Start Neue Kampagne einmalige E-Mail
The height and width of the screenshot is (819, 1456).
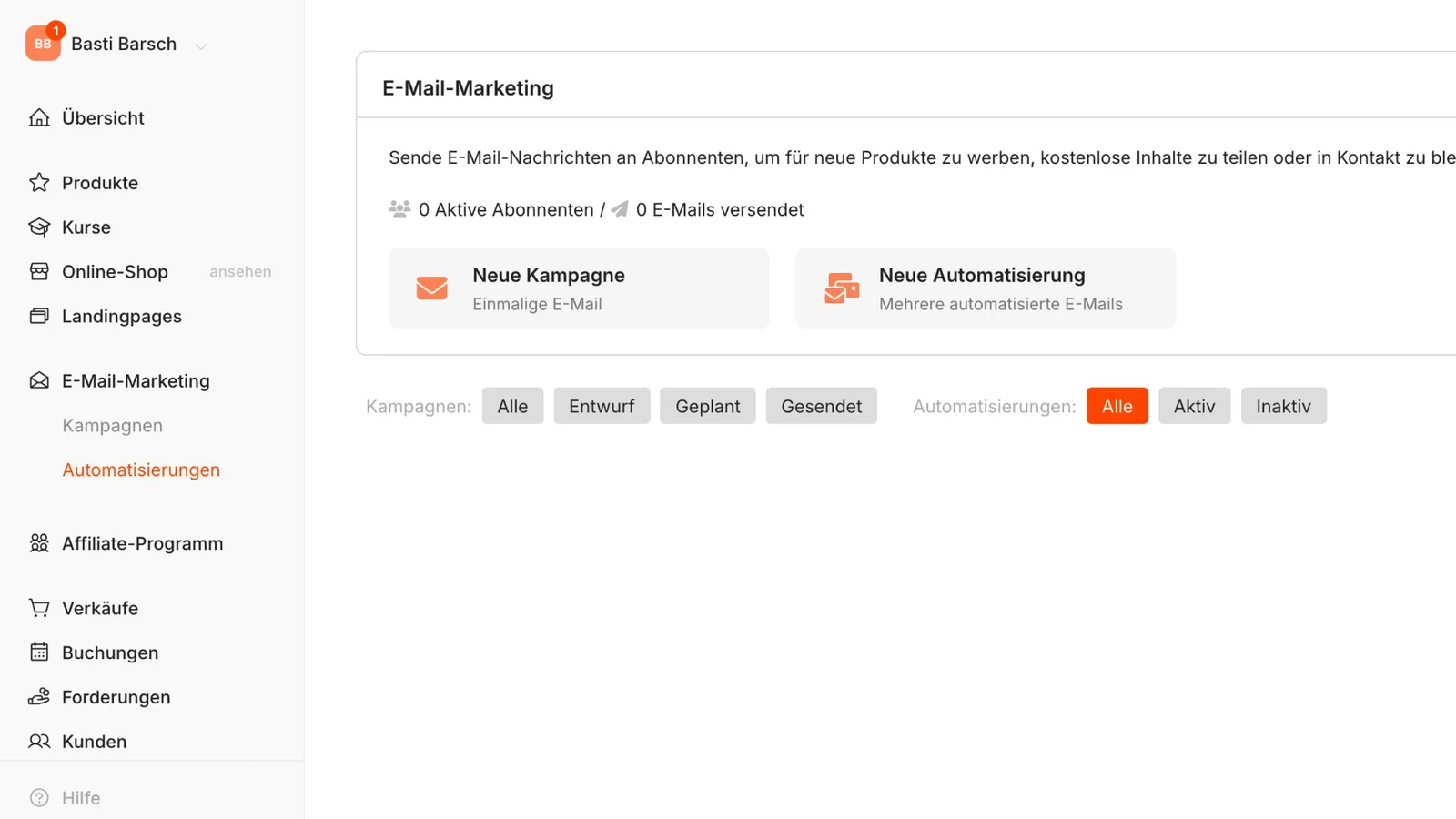coord(579,288)
